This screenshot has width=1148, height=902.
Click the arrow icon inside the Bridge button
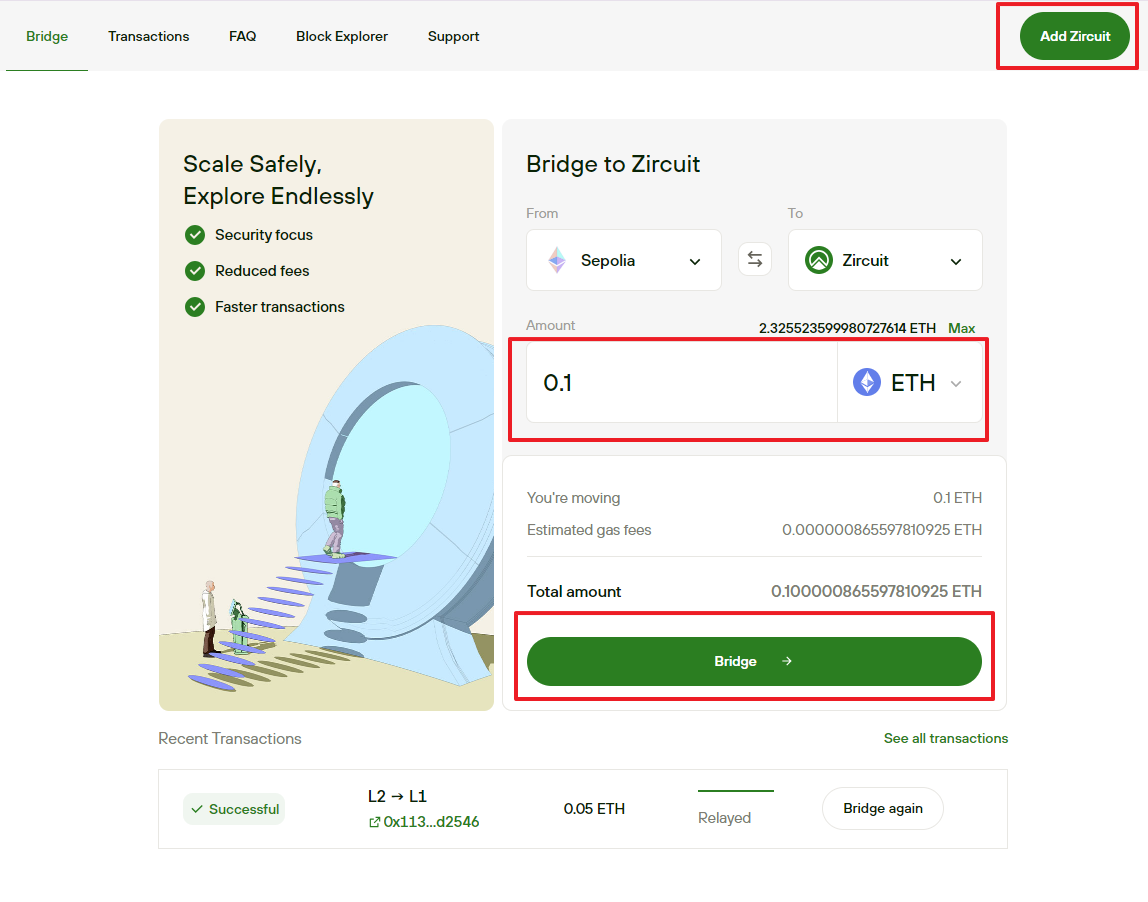click(786, 661)
